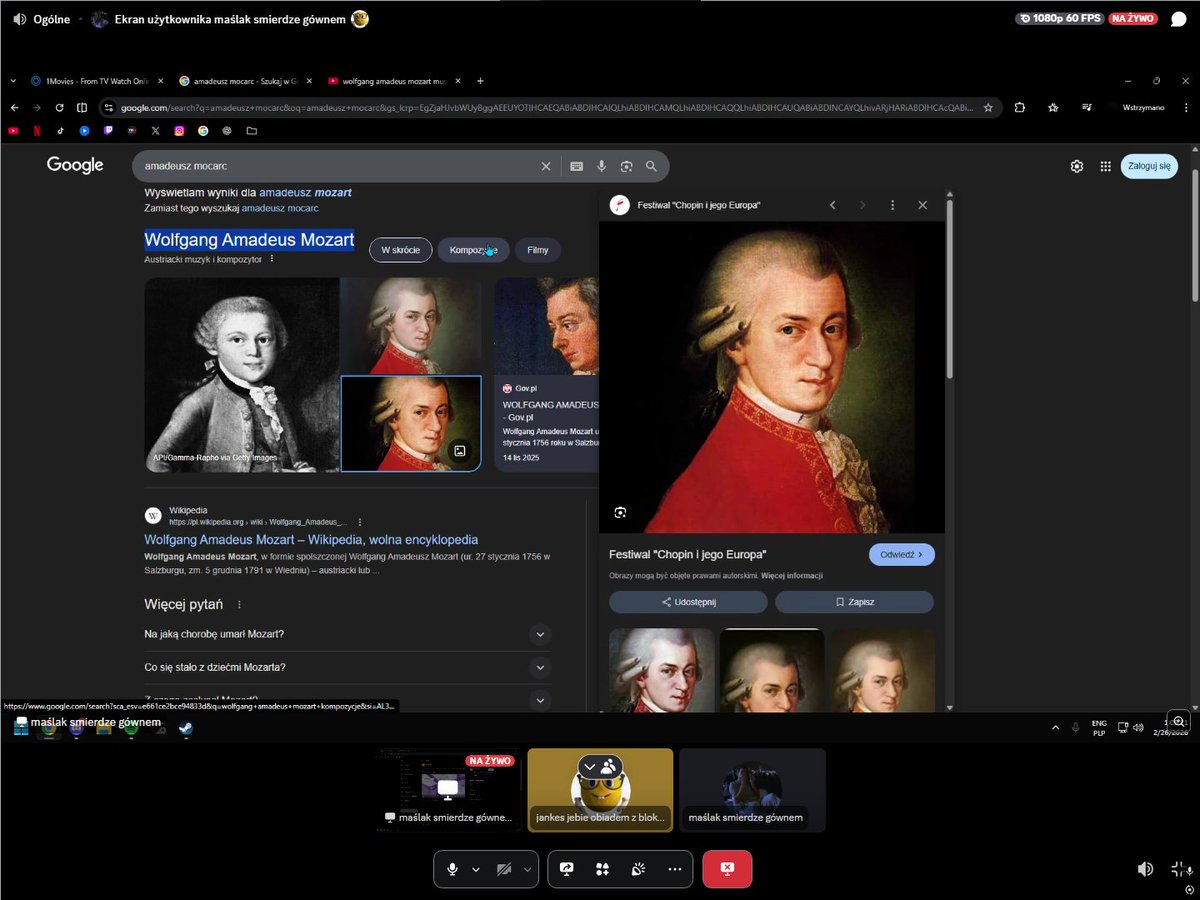This screenshot has height=900, width=1200.
Task: Search inside image with lens overlay icon
Action: click(620, 513)
